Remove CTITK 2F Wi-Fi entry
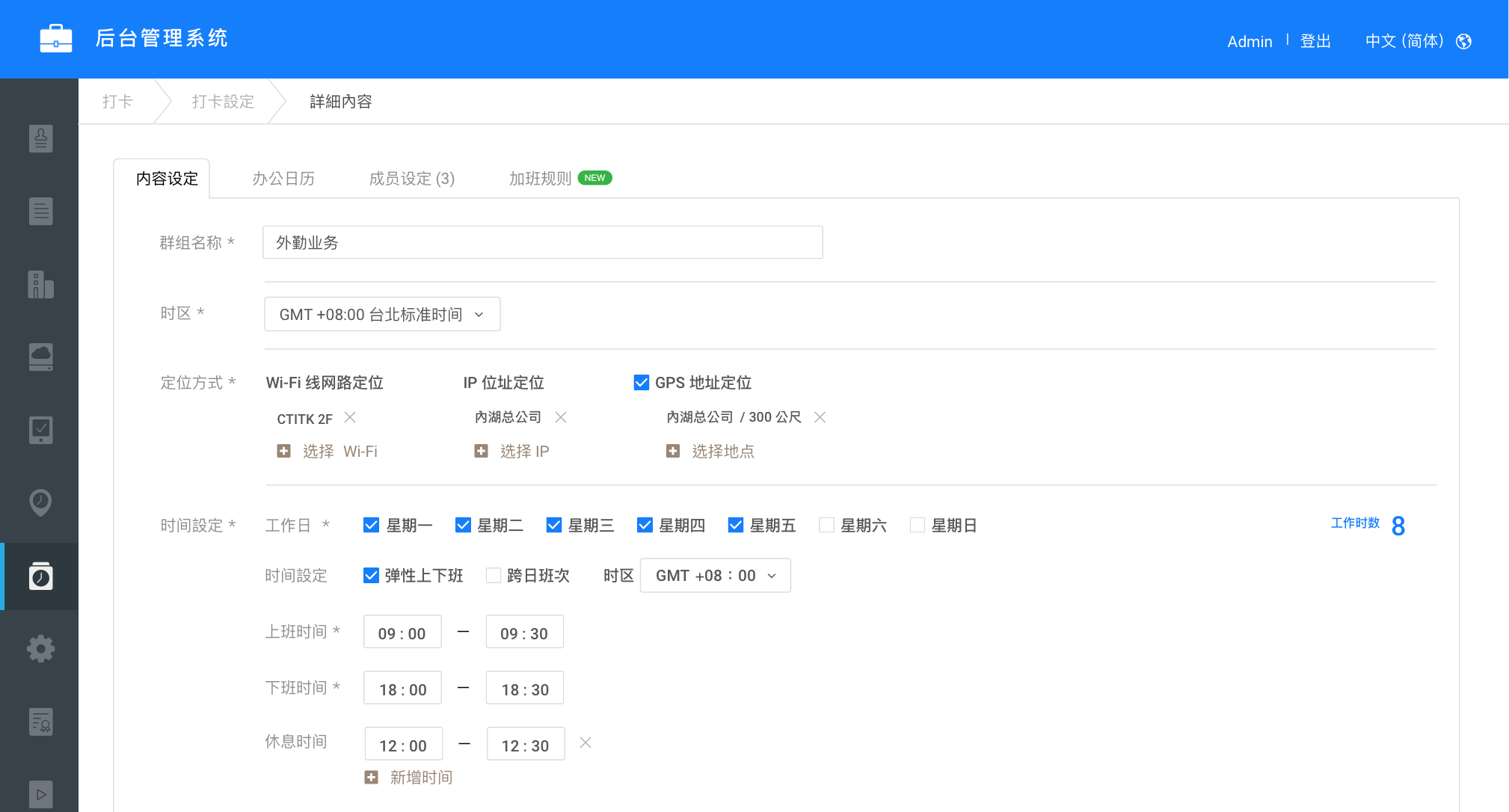The image size is (1509, 812). [350, 417]
